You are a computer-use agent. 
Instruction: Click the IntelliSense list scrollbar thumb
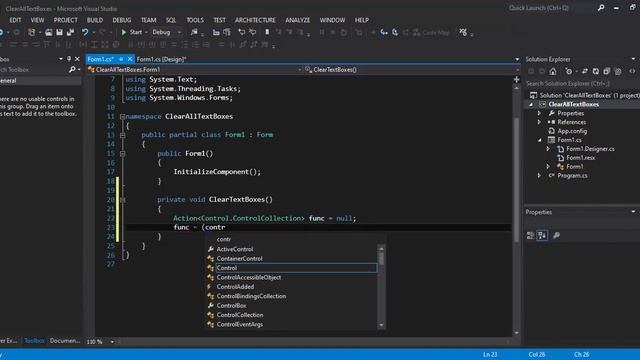tap(382, 259)
